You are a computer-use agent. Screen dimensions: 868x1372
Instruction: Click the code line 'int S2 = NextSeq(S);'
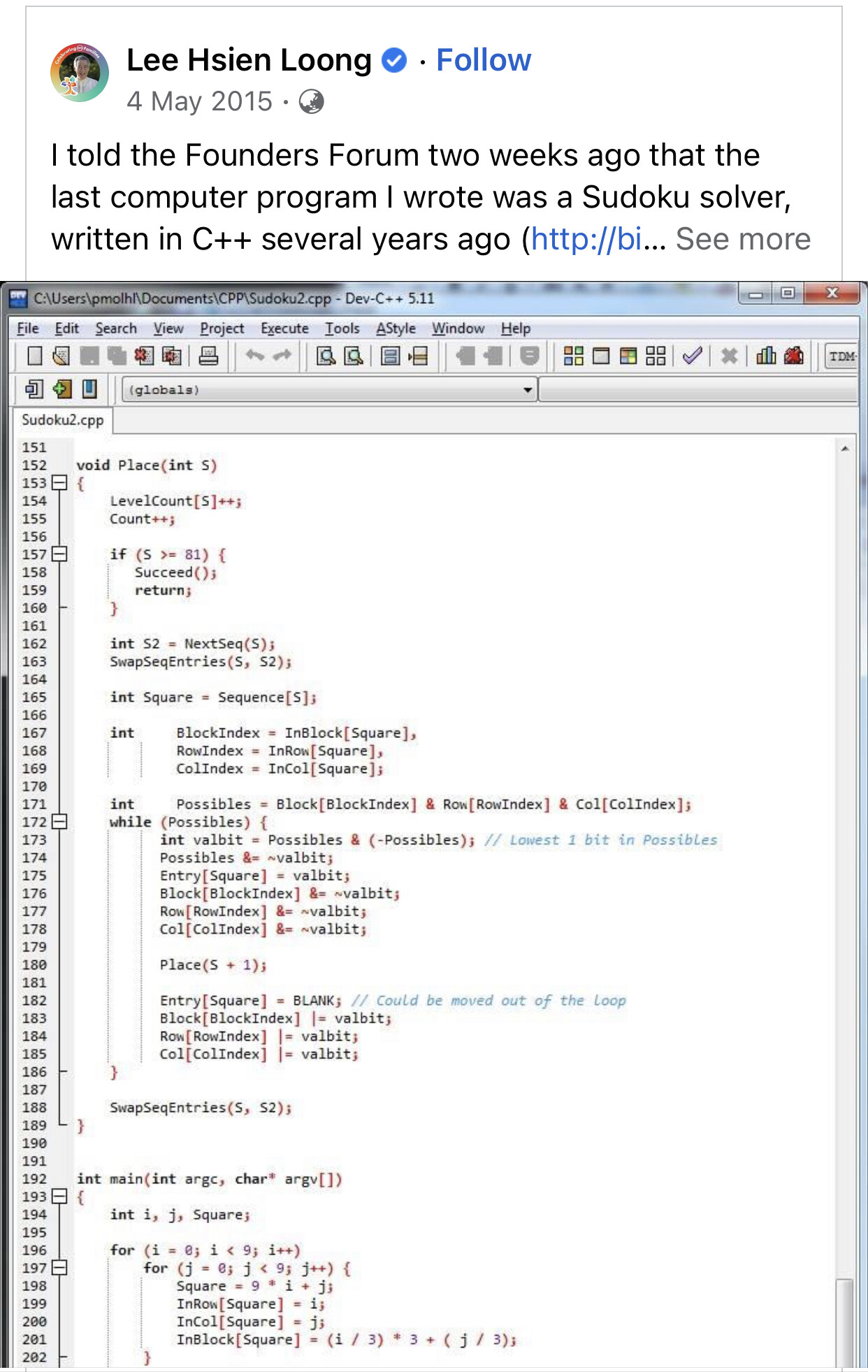[192, 644]
